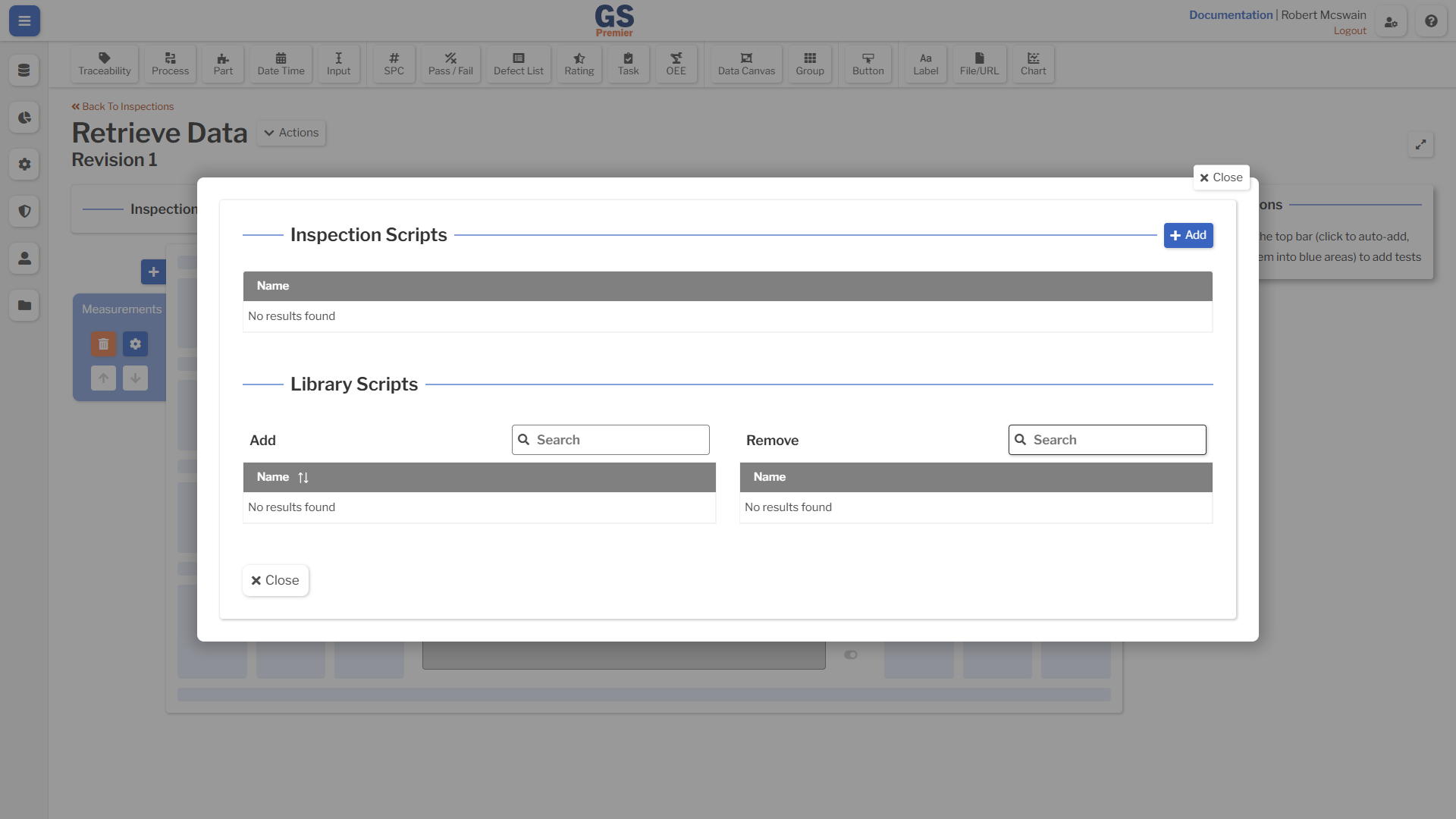Sort Library Scripts Add table by Name
1456x819 pixels.
[x=303, y=478]
